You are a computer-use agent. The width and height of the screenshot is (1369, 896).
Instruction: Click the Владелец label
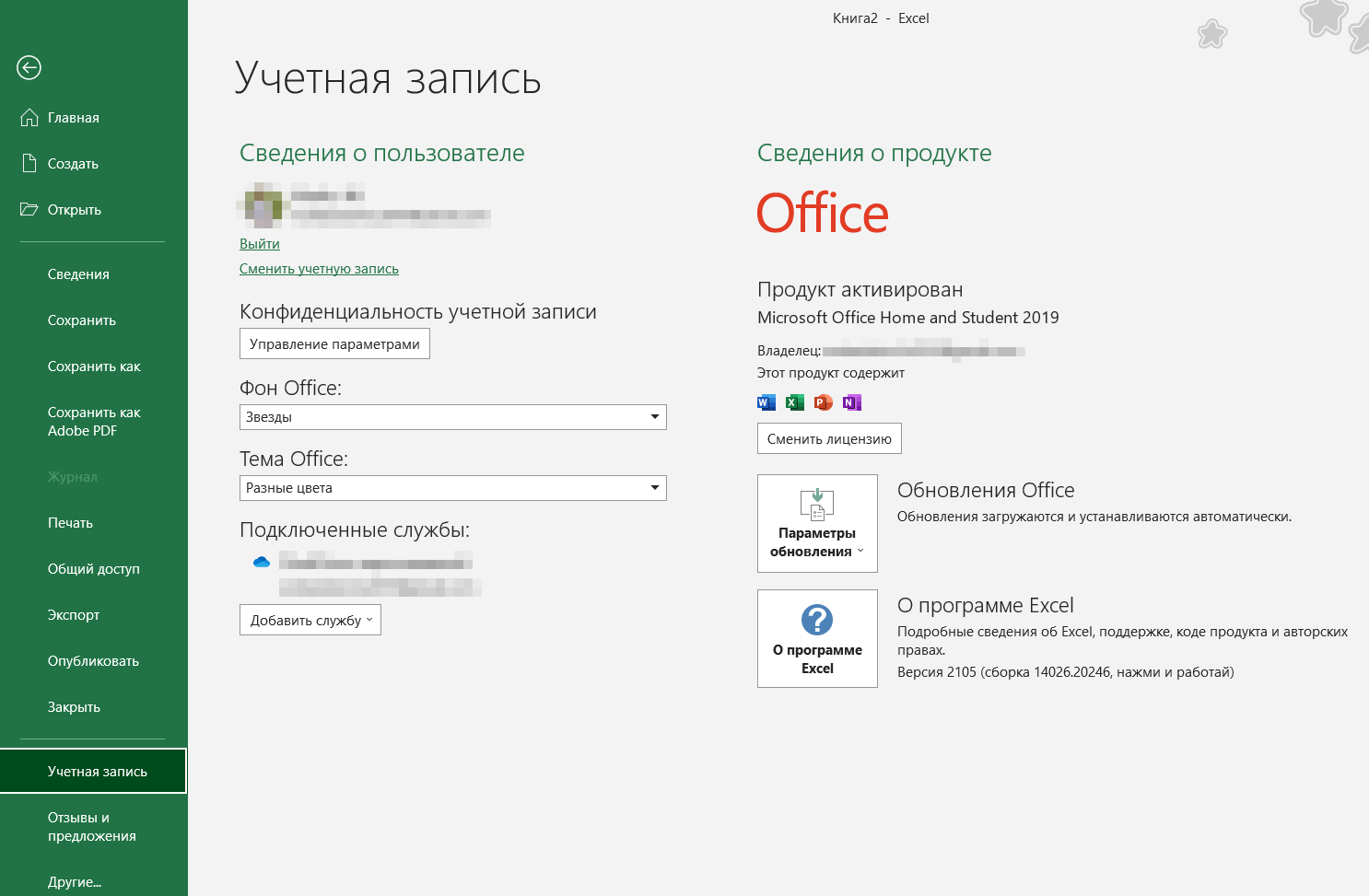click(790, 351)
